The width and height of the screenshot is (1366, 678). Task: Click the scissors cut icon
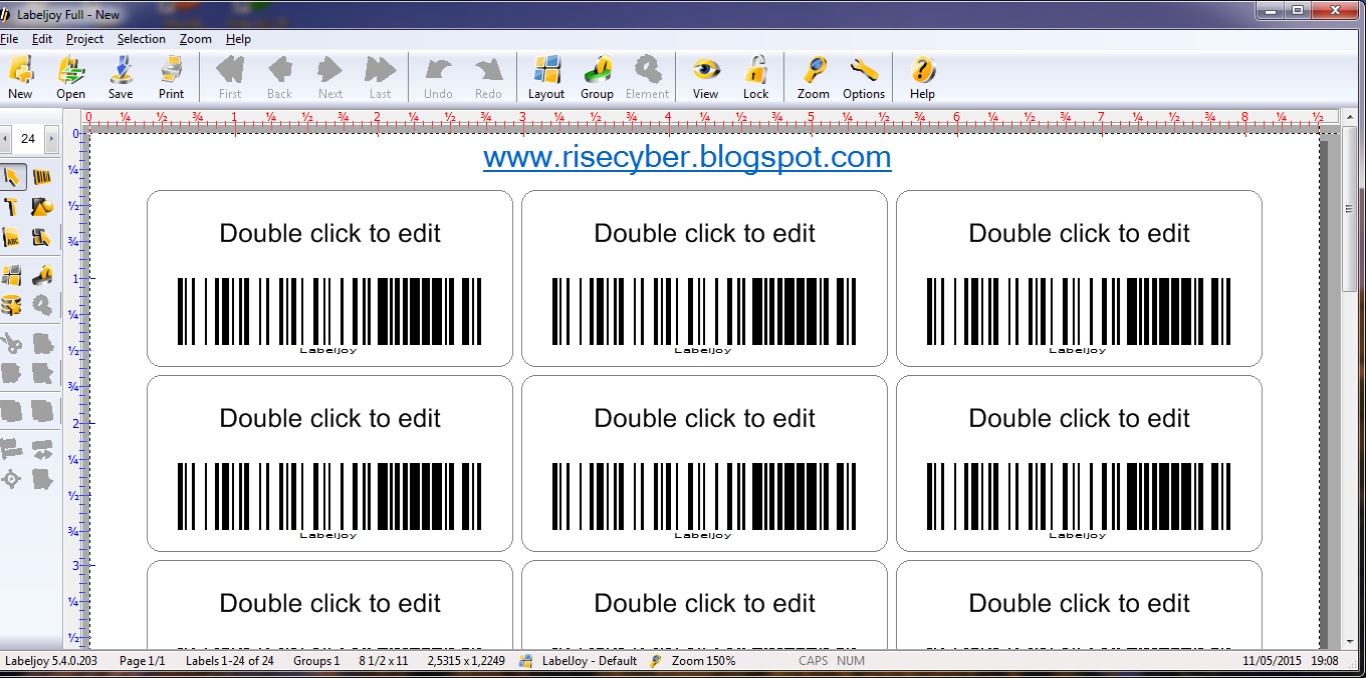coord(12,343)
